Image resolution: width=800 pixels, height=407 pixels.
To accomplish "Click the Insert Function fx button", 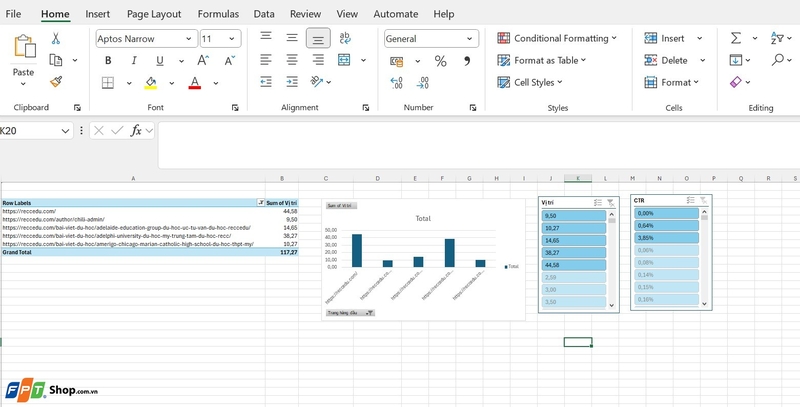I will (136, 131).
